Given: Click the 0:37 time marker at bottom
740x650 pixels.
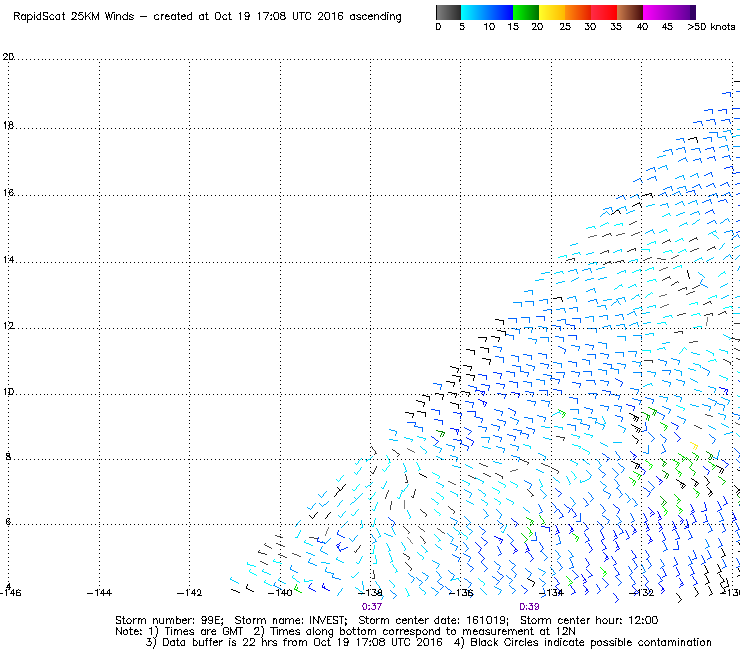Looking at the screenshot, I should click(372, 607).
